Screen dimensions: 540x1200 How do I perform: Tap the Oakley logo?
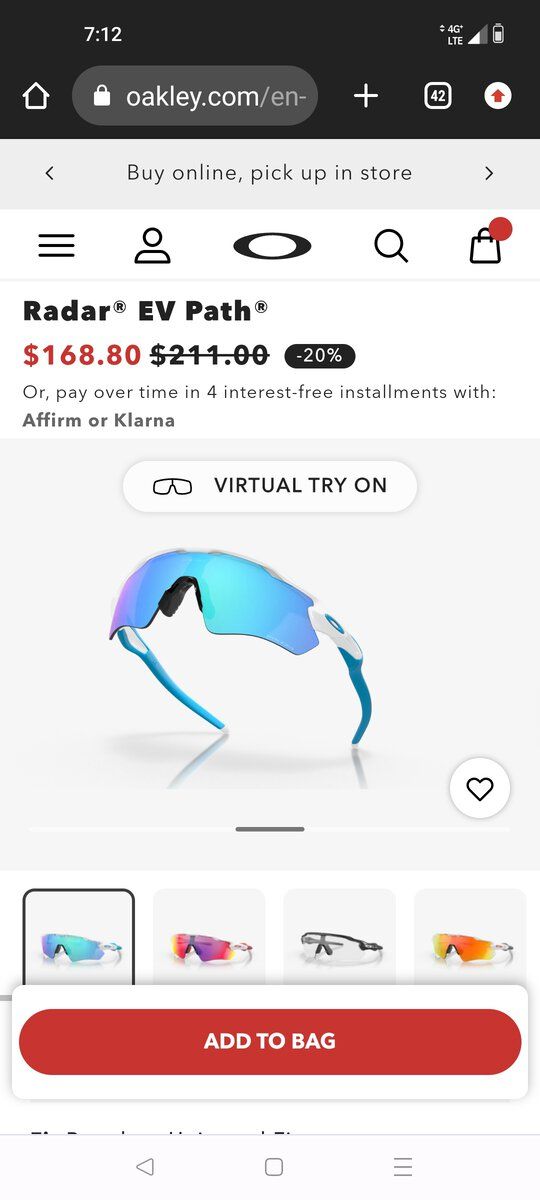272,245
